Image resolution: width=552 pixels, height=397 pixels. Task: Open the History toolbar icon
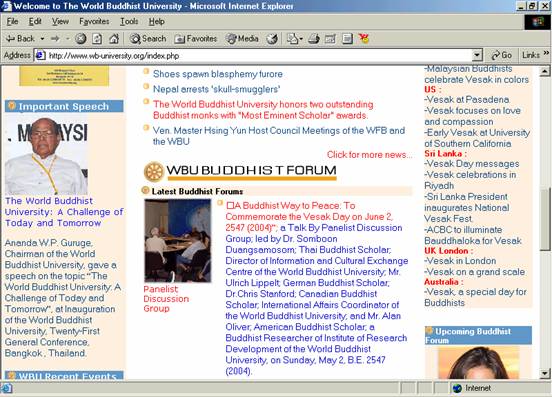click(272, 39)
